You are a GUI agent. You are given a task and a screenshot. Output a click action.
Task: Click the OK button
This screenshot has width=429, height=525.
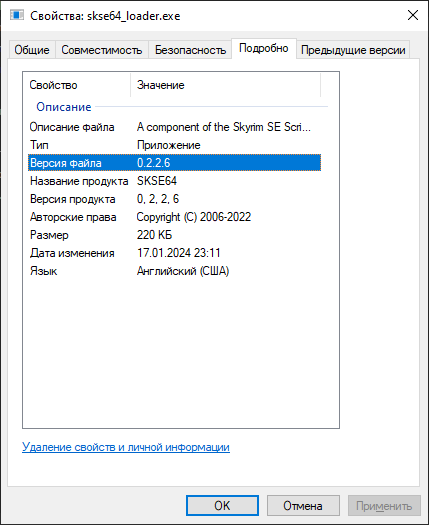[x=222, y=506]
